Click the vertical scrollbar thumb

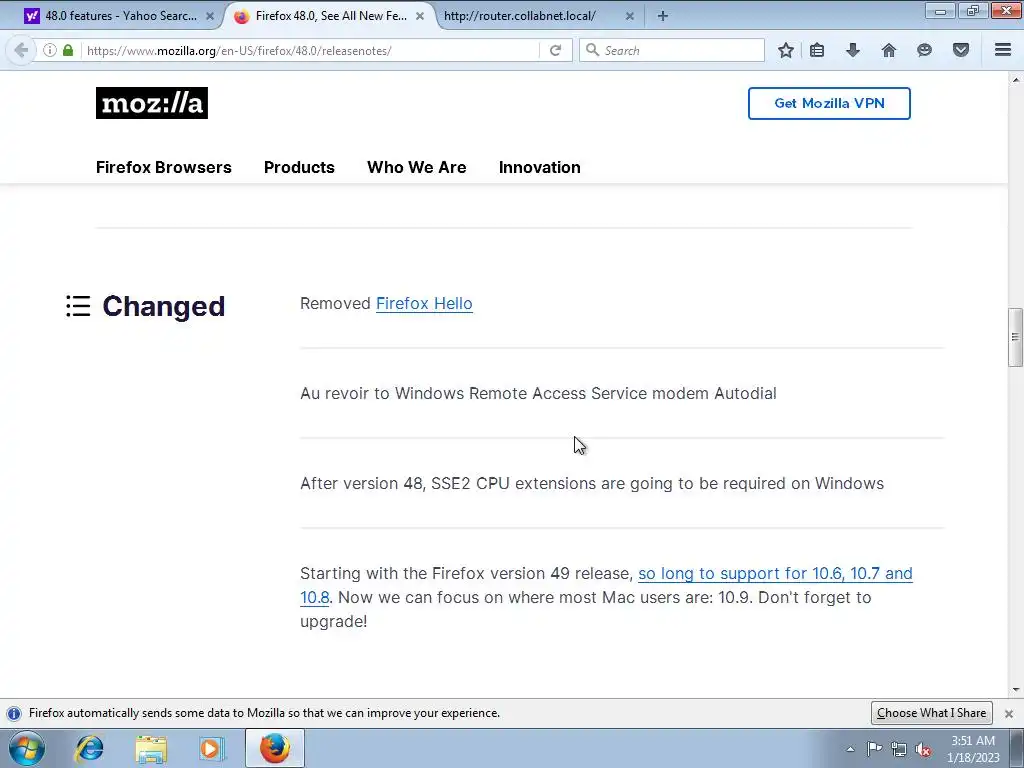(1015, 337)
